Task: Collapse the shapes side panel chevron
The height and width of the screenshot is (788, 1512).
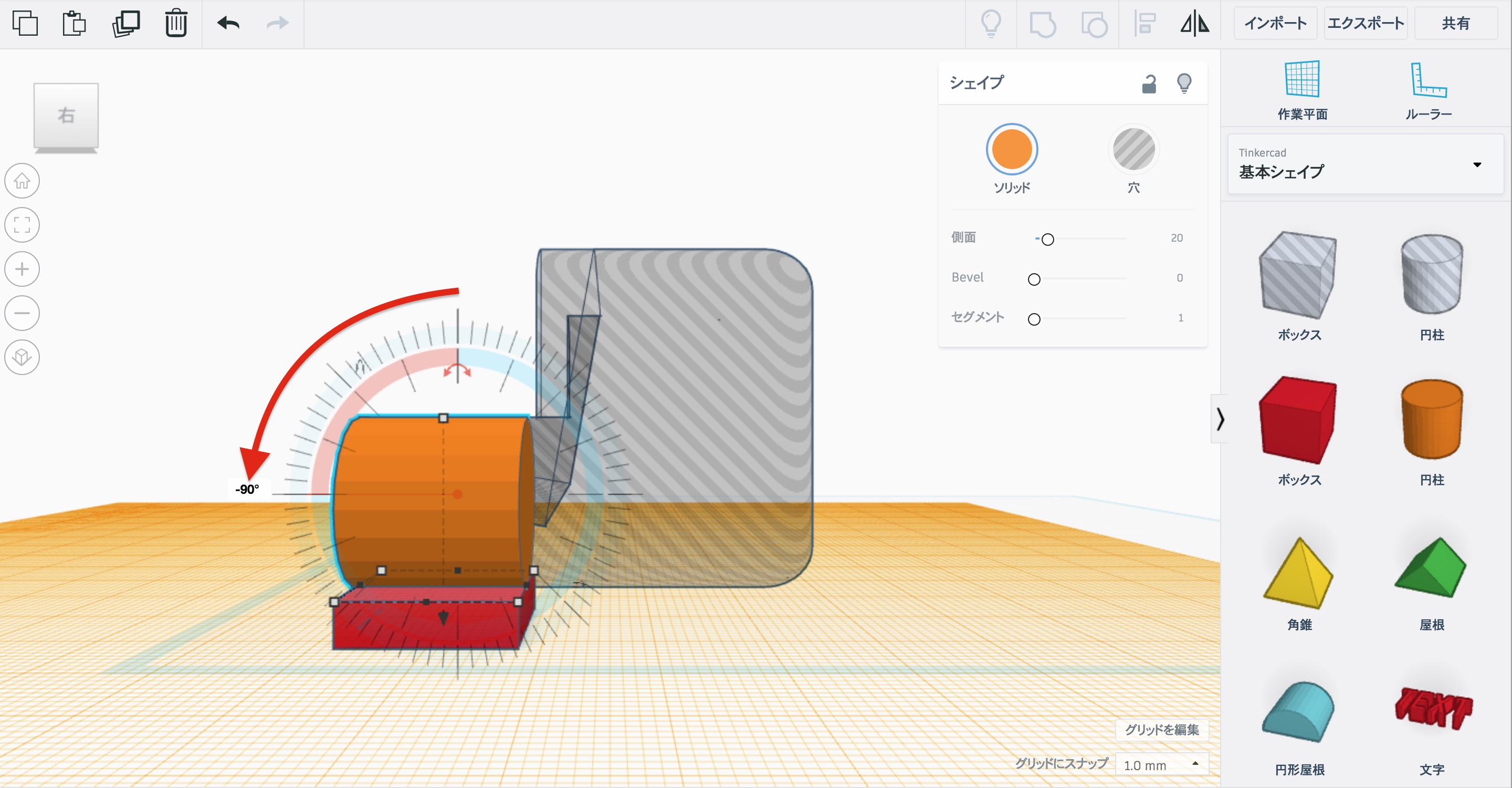Action: (x=1220, y=419)
